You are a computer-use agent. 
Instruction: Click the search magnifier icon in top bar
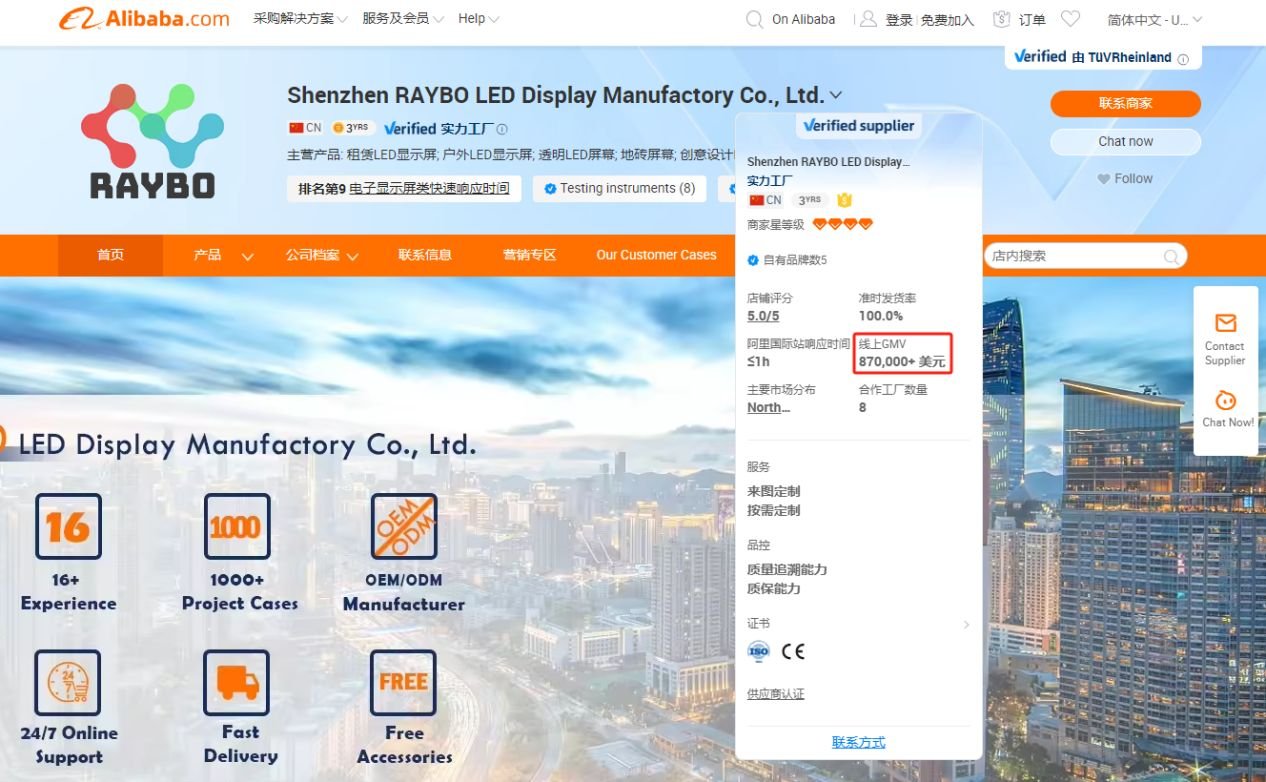pos(753,18)
